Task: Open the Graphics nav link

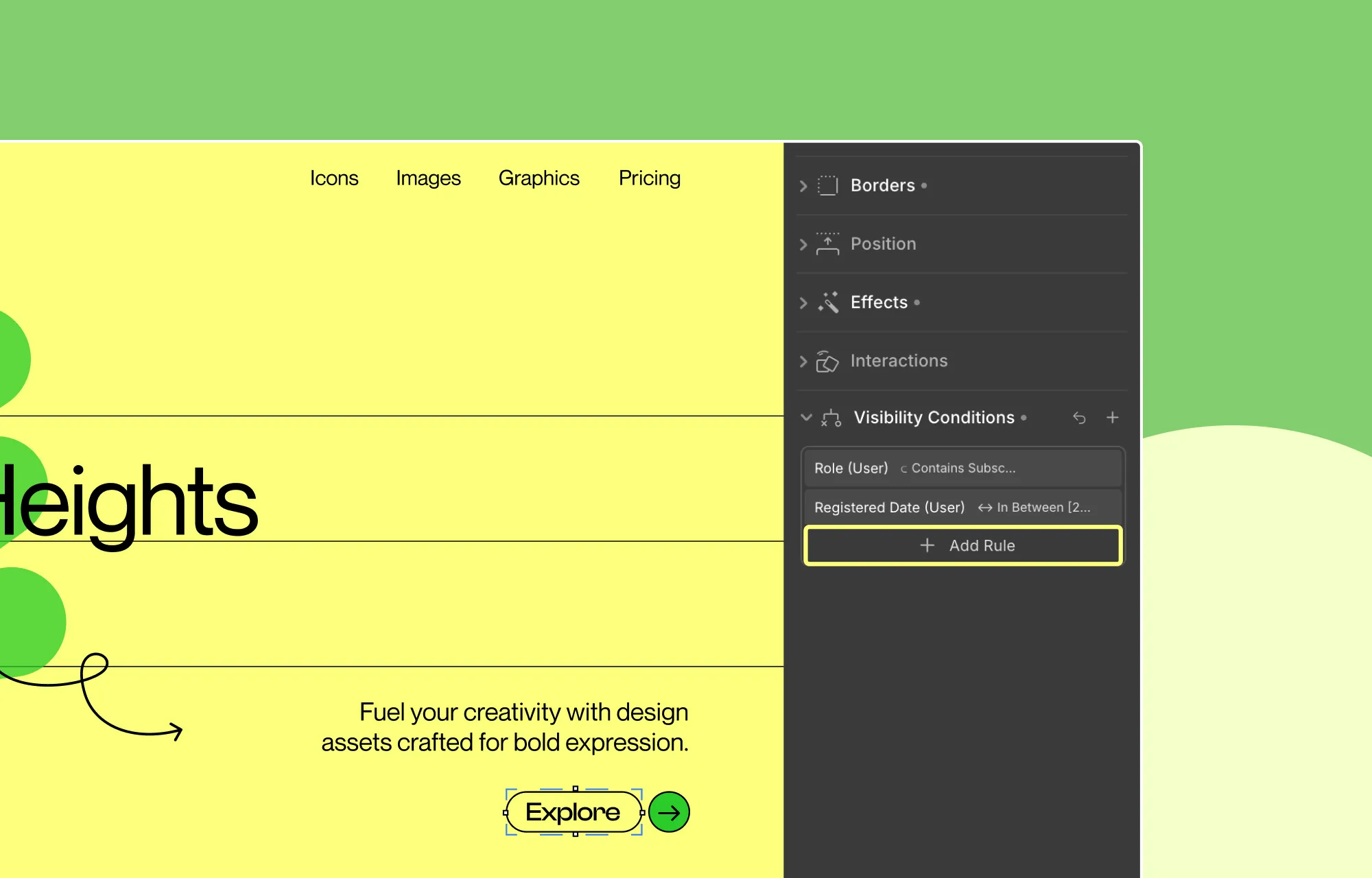Action: tap(539, 178)
